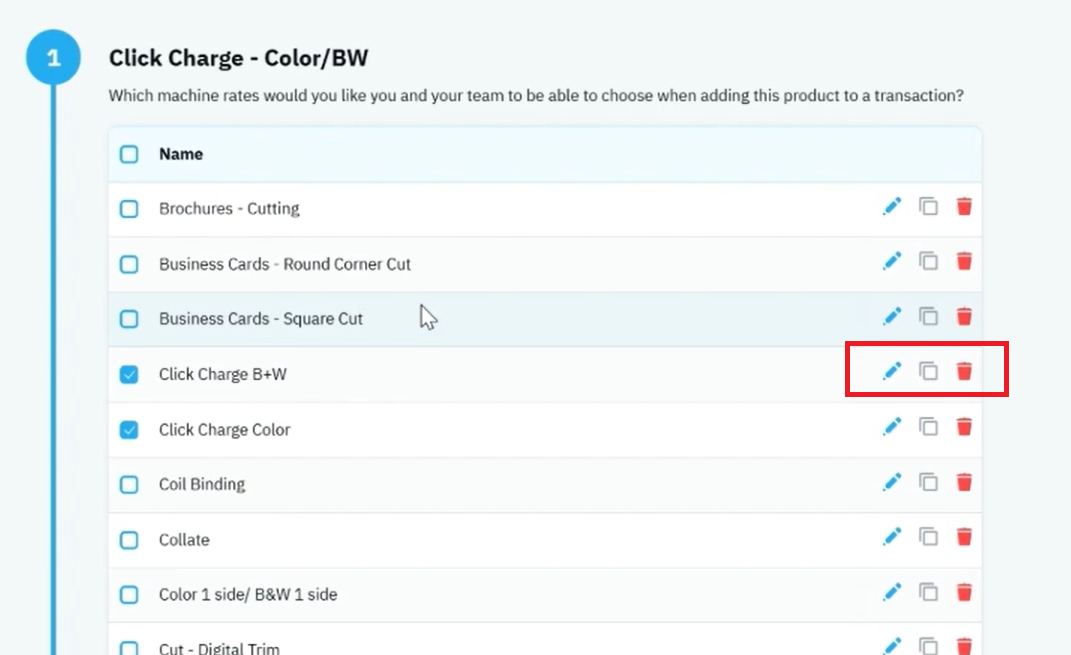The width and height of the screenshot is (1071, 655).
Task: Click the pencil icon for Click Charge B+W
Action: click(891, 371)
